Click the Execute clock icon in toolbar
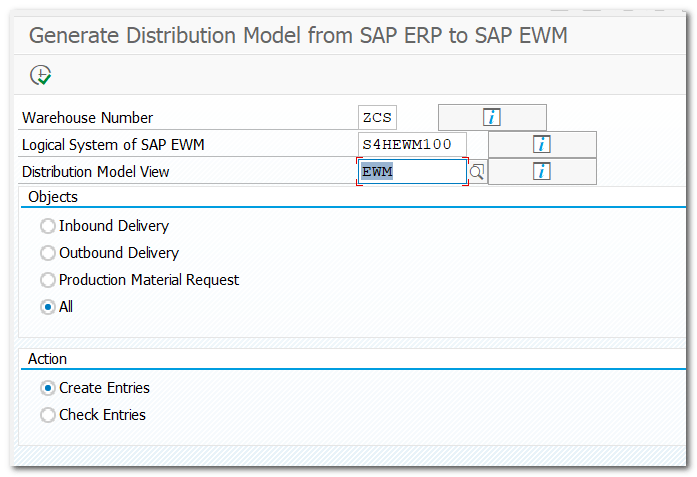 coord(40,75)
